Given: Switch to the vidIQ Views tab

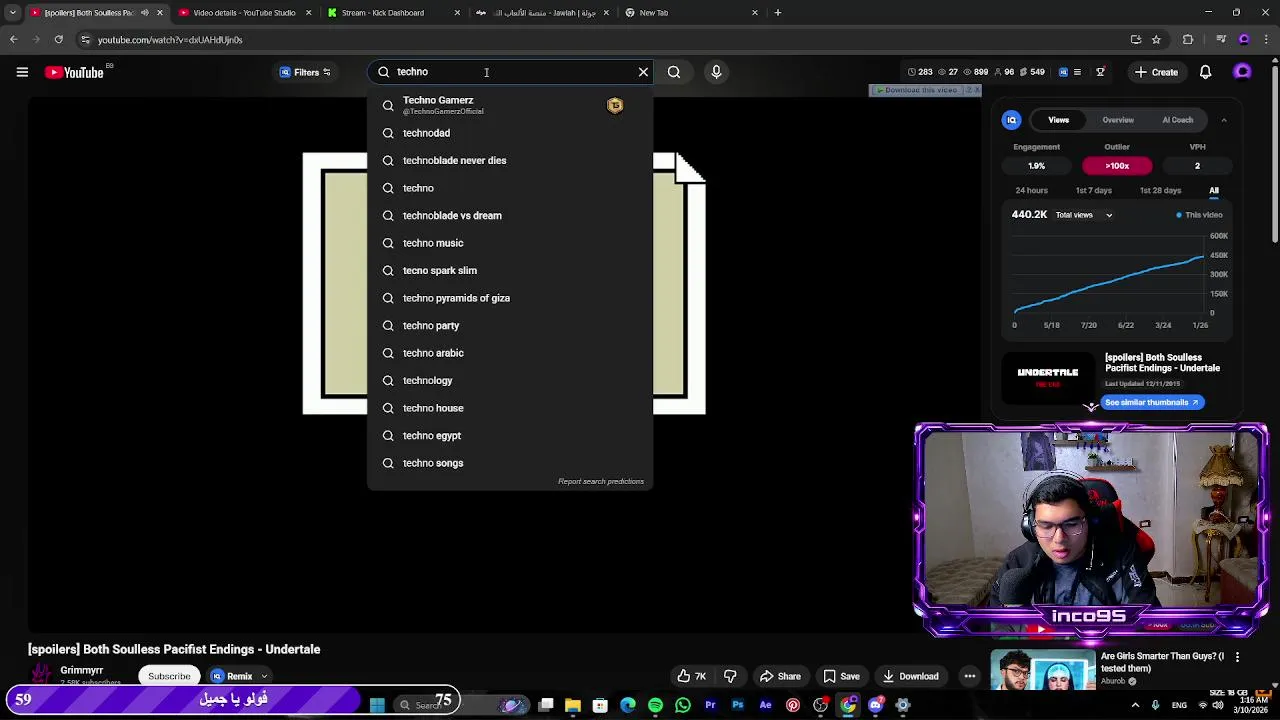Looking at the screenshot, I should 1058,120.
